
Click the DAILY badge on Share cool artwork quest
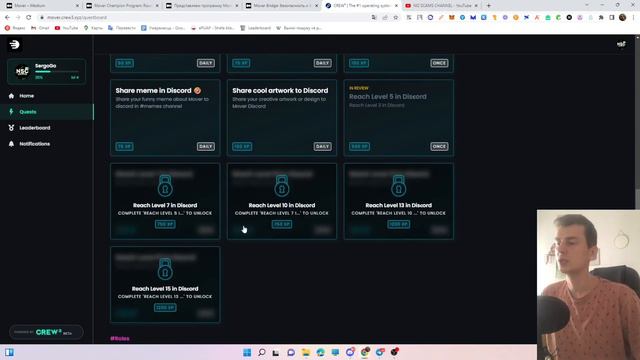click(322, 146)
